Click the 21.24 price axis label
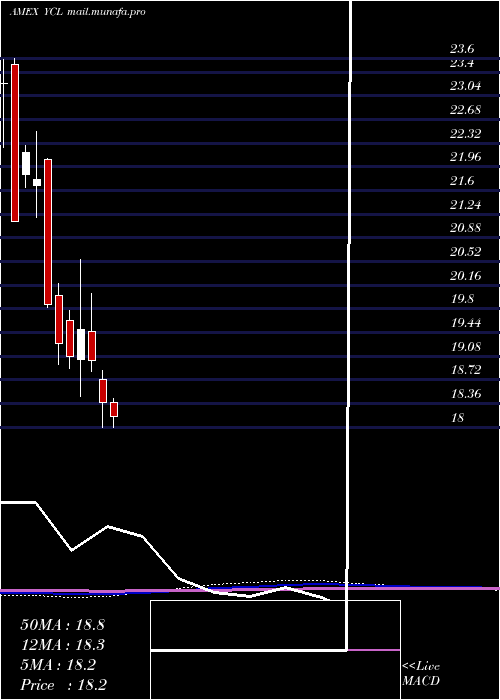Screen dimensions: 500x700 pos(466,204)
